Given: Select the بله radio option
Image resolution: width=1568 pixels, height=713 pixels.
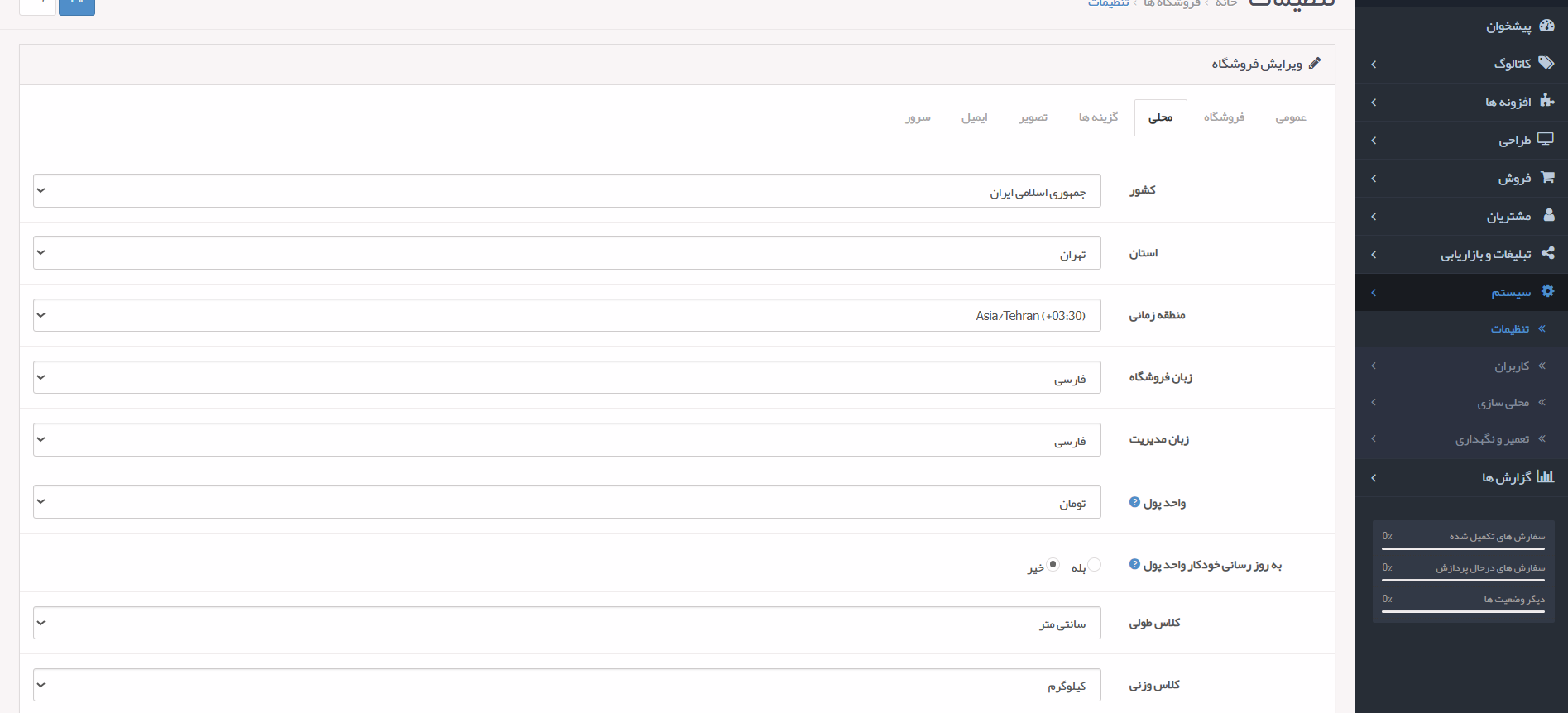Looking at the screenshot, I should click(1094, 565).
